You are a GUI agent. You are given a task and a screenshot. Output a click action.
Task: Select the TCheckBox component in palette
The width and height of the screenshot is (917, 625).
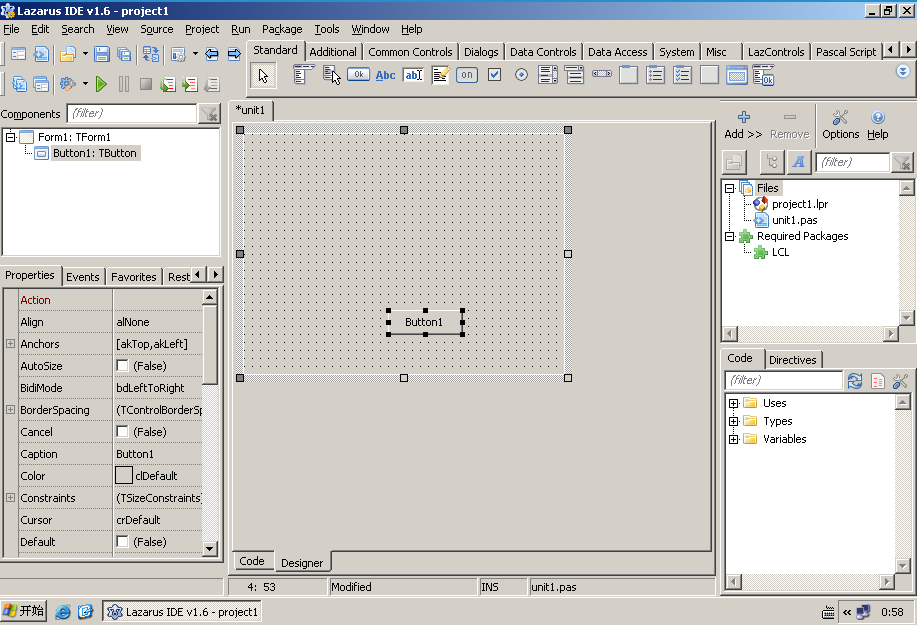tap(494, 75)
